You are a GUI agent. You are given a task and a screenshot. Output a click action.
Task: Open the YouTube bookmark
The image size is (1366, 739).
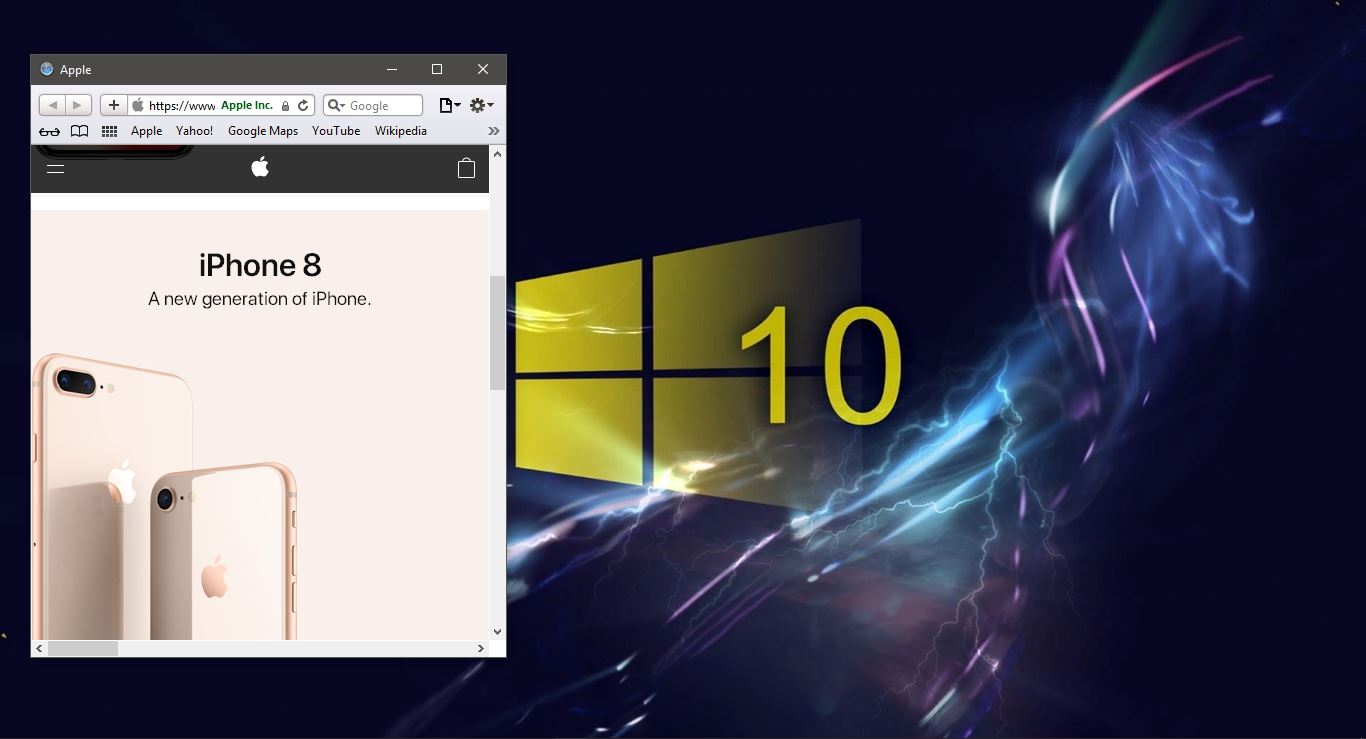click(x=336, y=131)
